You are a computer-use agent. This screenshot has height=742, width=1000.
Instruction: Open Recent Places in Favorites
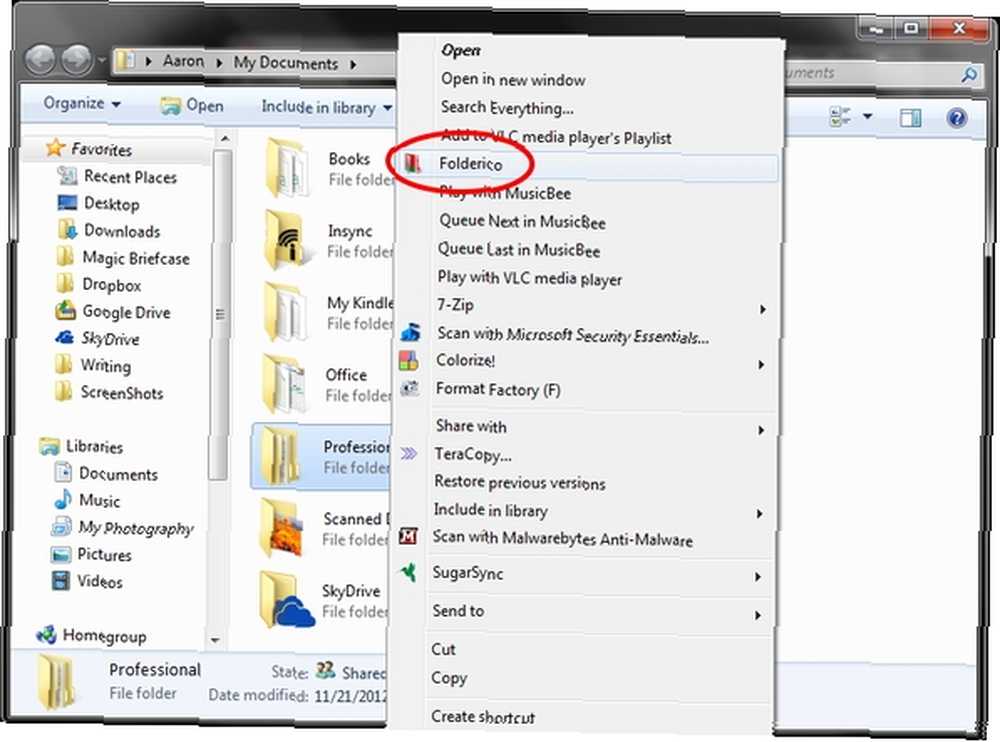130,177
